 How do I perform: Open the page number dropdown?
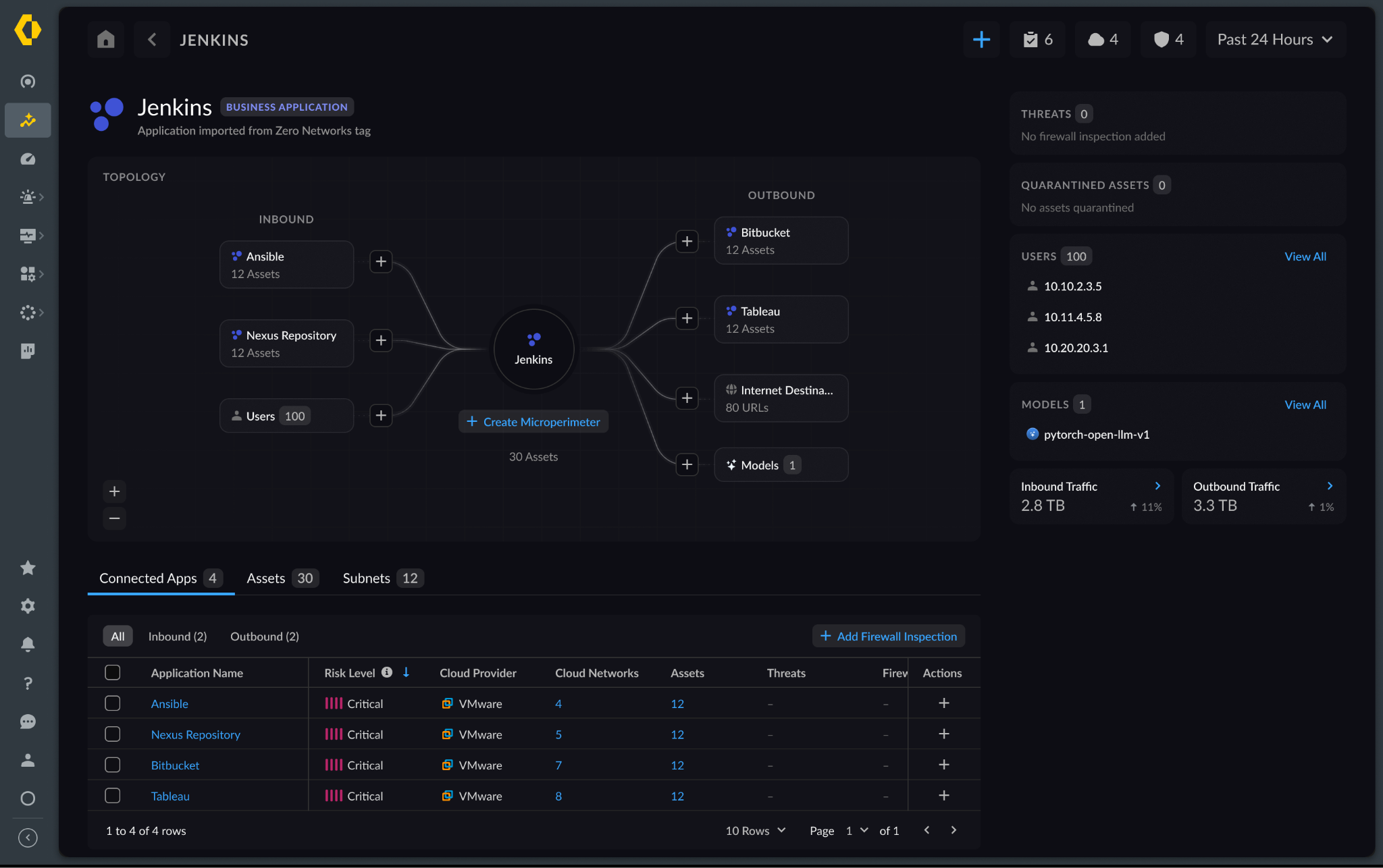point(856,831)
